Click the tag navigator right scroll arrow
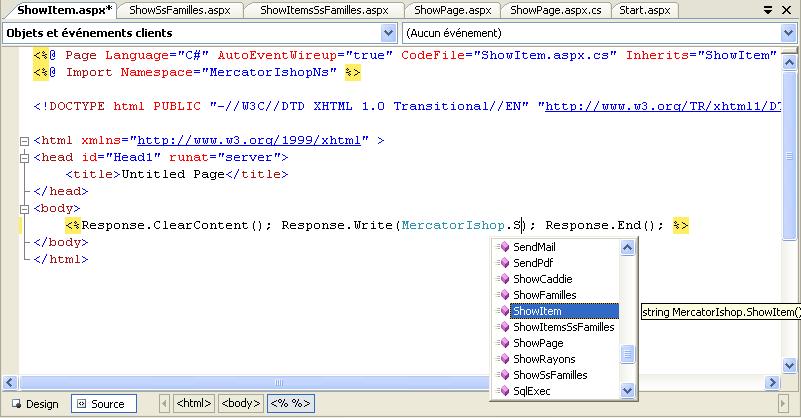Viewport: 801px width, 418px height. [783, 404]
